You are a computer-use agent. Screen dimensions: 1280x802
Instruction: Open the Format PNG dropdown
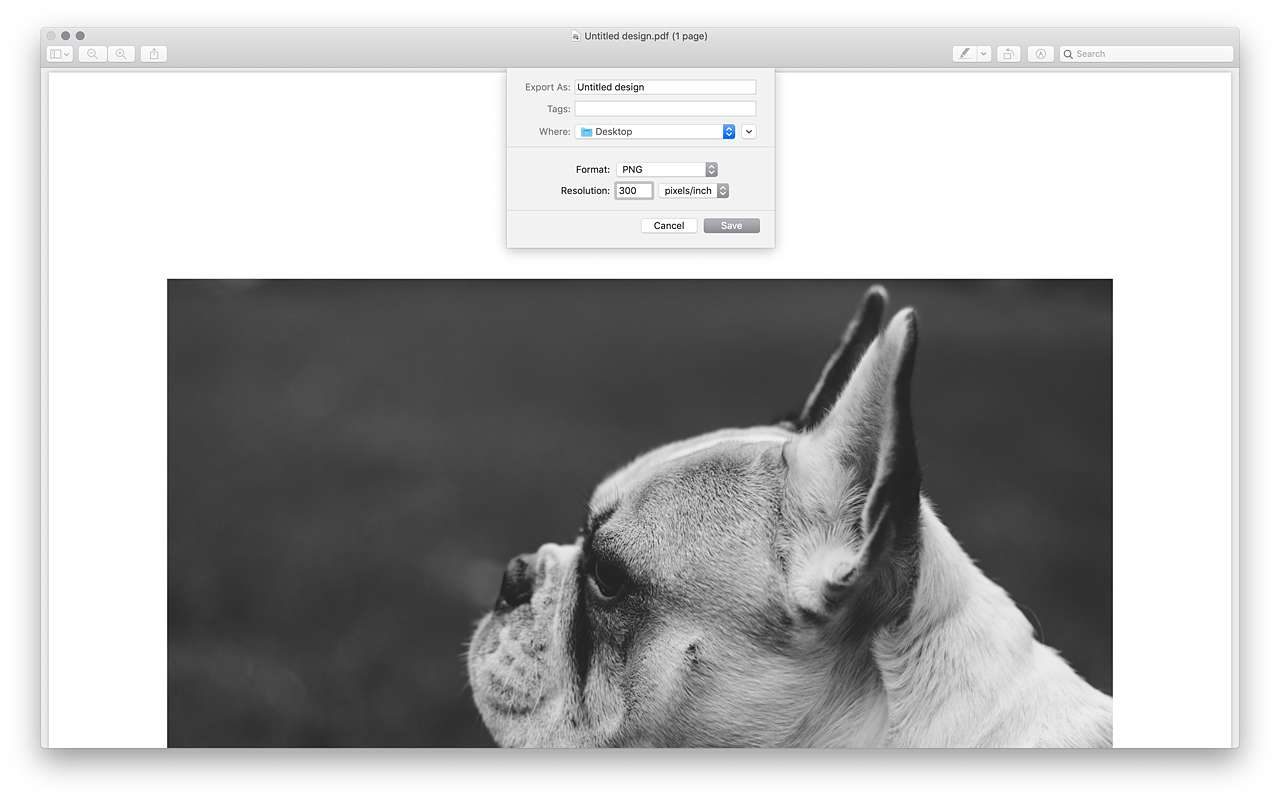click(x=667, y=169)
